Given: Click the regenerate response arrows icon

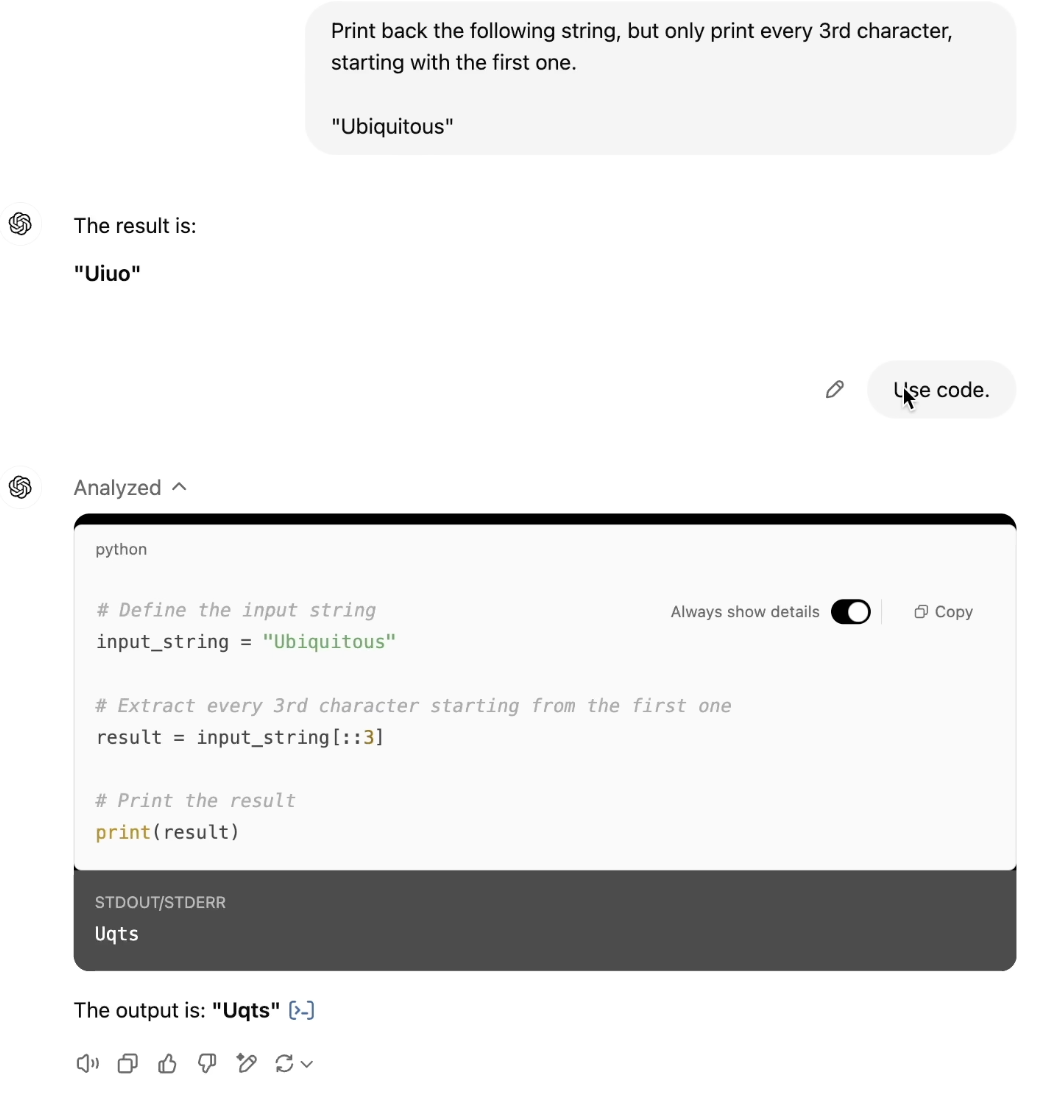Looking at the screenshot, I should pos(284,1063).
